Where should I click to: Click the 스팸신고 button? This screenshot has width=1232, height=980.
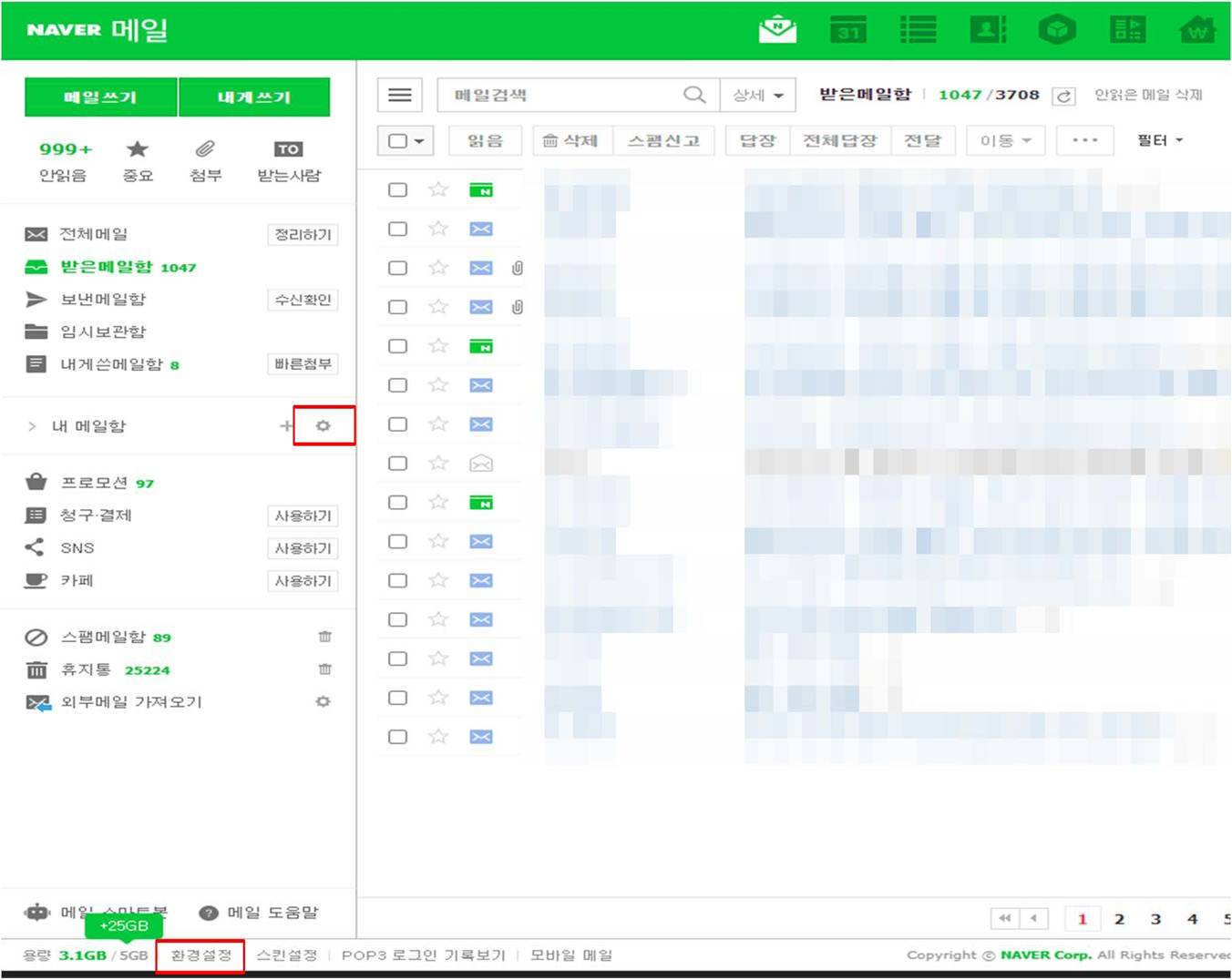coord(663,140)
